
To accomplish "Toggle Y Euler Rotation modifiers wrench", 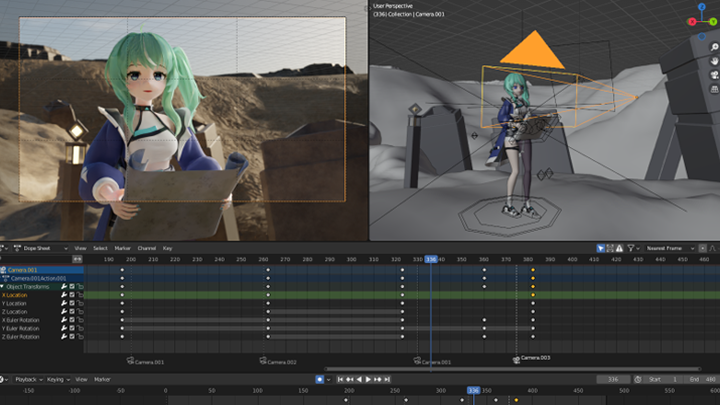I will pyautogui.click(x=64, y=328).
